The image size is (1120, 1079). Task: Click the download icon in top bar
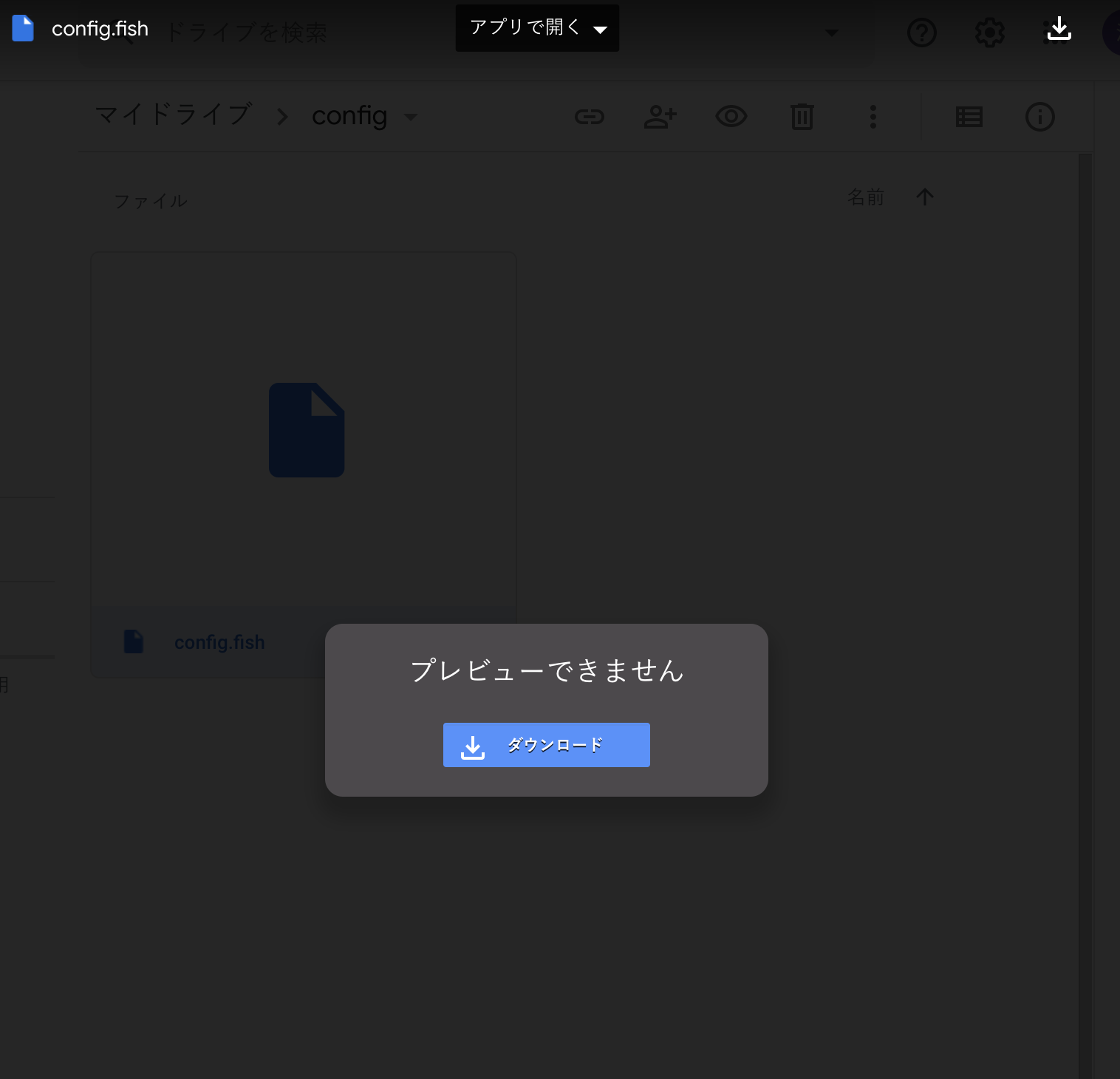coord(1059,29)
